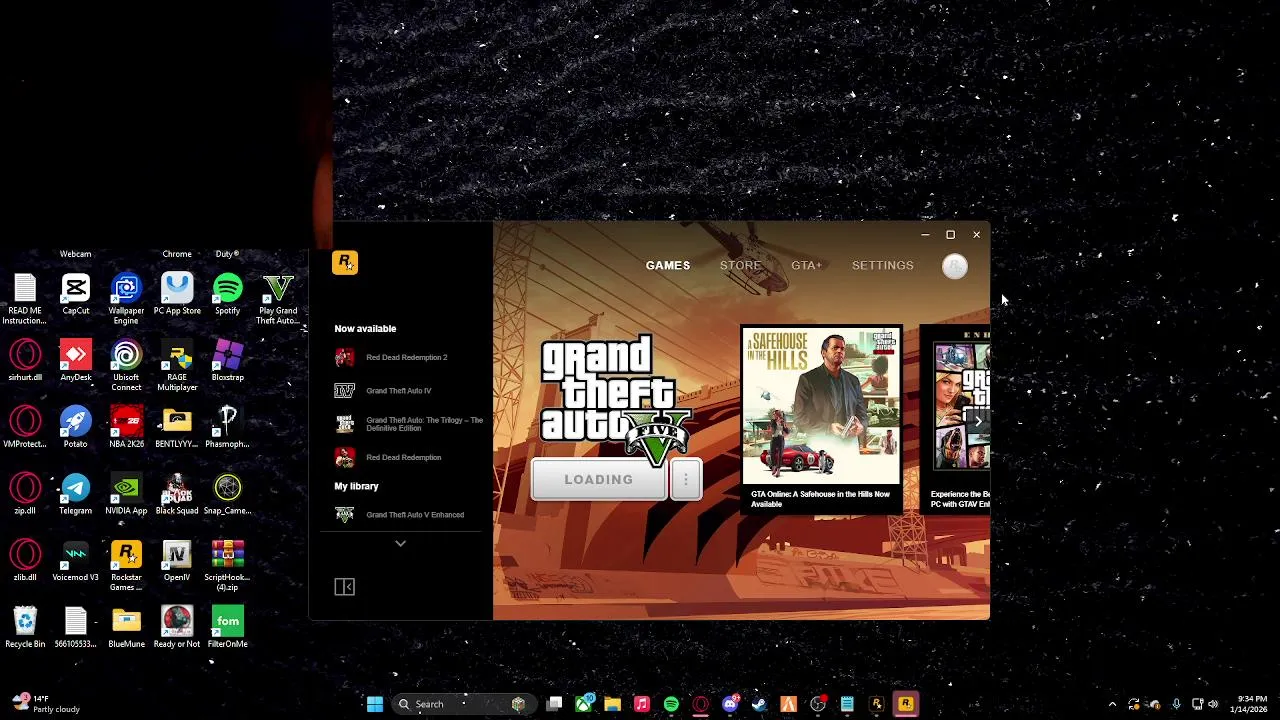Open the GAMES tab
Viewport: 1280px width, 720px height.
point(668,265)
